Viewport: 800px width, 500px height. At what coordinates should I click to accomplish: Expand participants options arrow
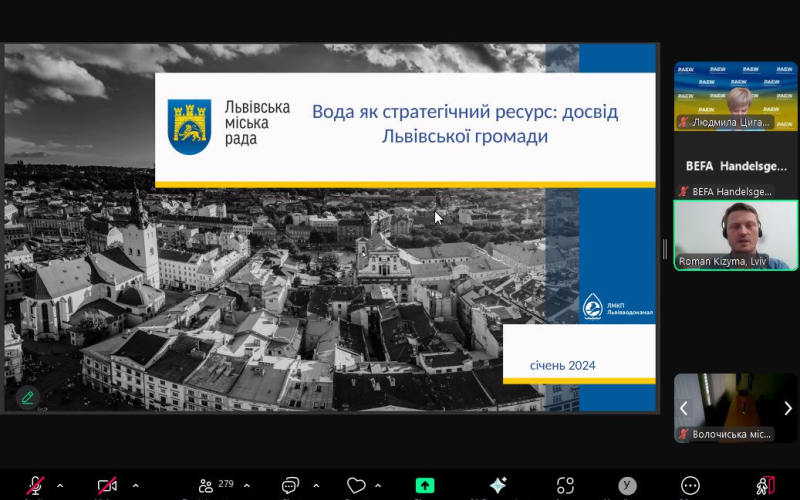247,485
